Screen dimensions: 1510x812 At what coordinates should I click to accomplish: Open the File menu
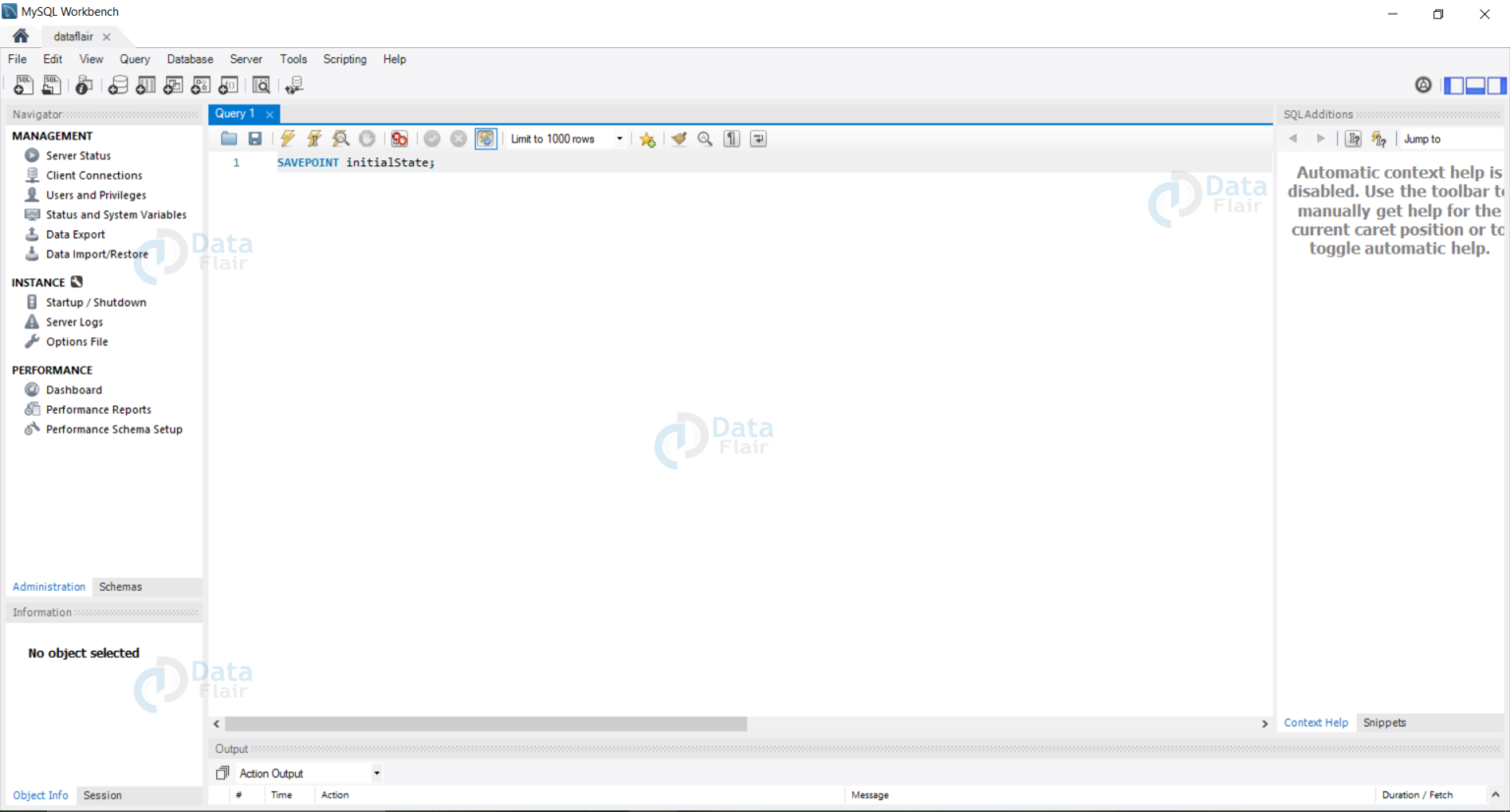[x=18, y=59]
